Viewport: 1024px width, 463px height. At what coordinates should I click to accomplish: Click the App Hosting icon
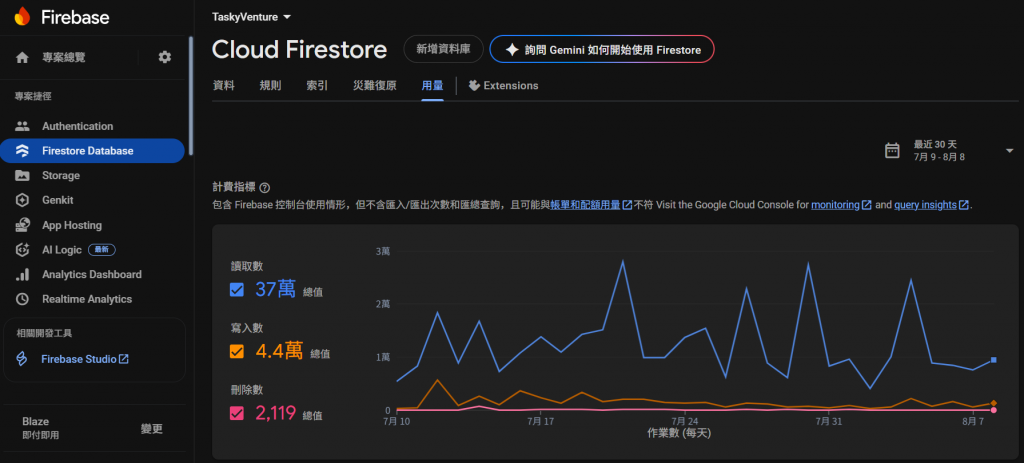pyautogui.click(x=22, y=225)
